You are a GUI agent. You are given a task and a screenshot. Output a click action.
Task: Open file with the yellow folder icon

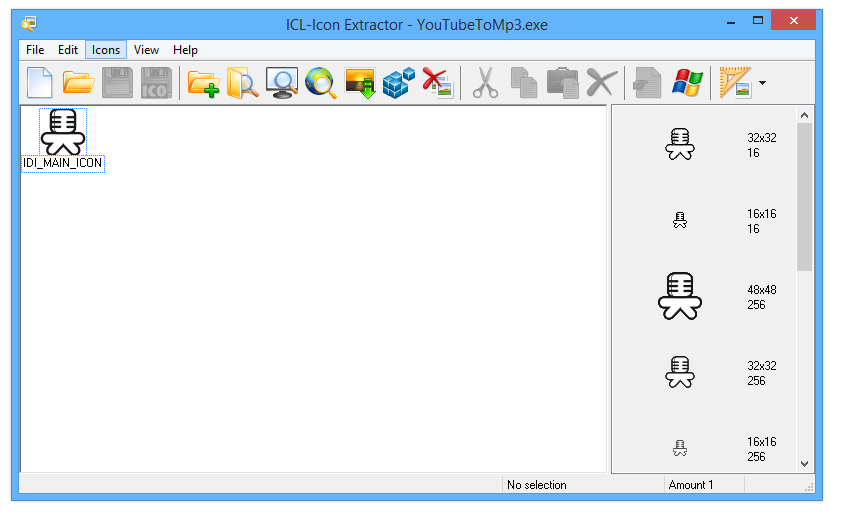point(78,83)
